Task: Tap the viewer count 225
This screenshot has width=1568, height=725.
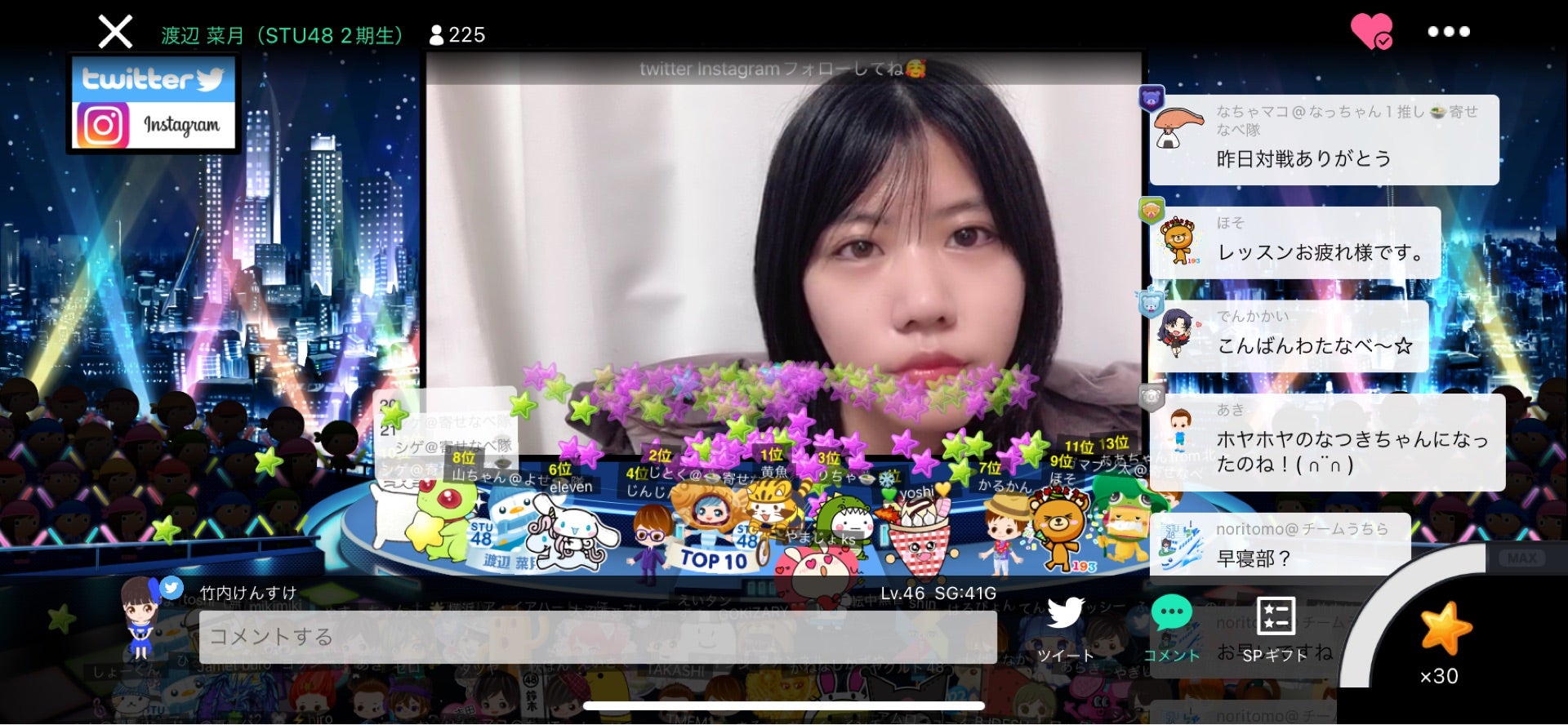Action: [x=457, y=35]
